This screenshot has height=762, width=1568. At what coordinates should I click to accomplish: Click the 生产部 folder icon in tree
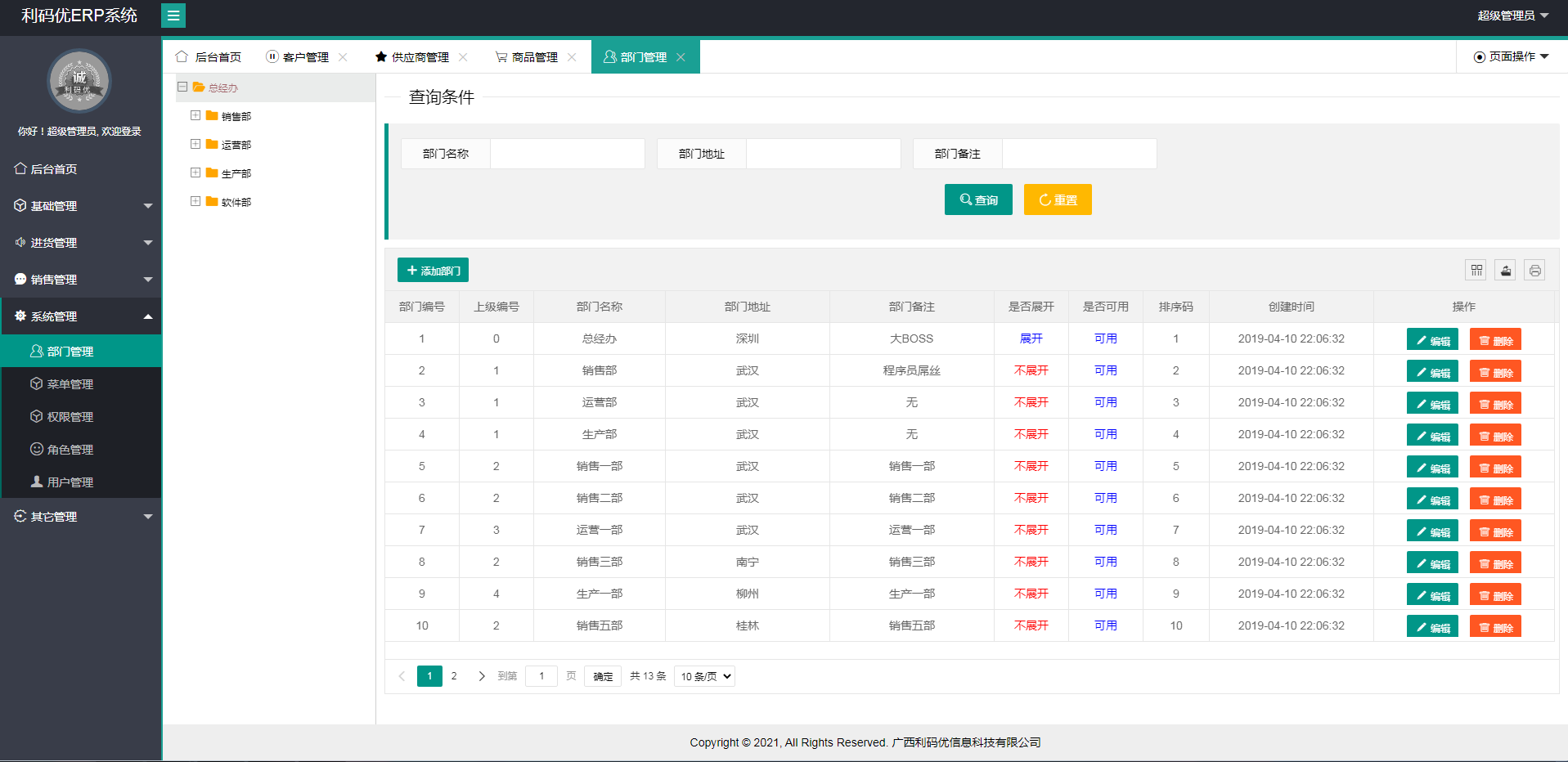point(212,173)
